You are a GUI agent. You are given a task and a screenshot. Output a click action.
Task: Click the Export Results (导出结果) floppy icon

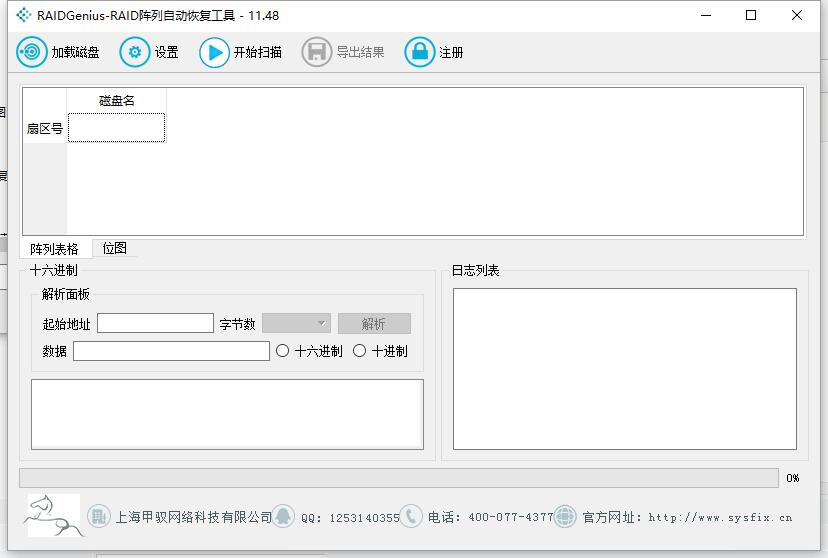316,52
